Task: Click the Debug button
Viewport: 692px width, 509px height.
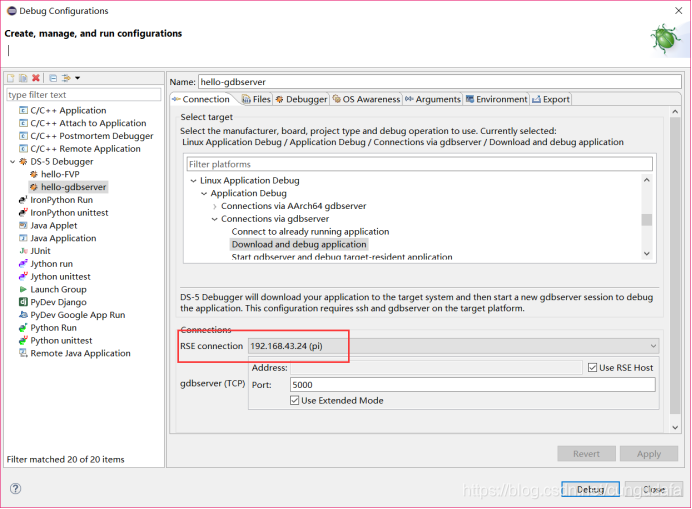Action: point(590,489)
